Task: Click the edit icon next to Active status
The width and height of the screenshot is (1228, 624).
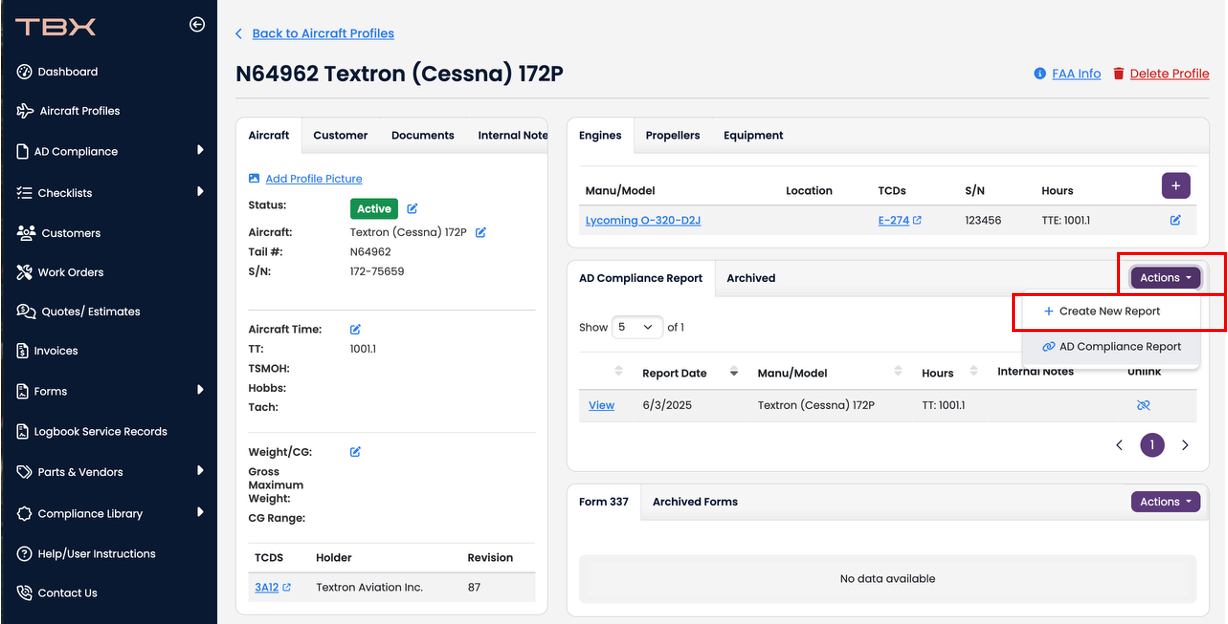Action: pos(412,209)
